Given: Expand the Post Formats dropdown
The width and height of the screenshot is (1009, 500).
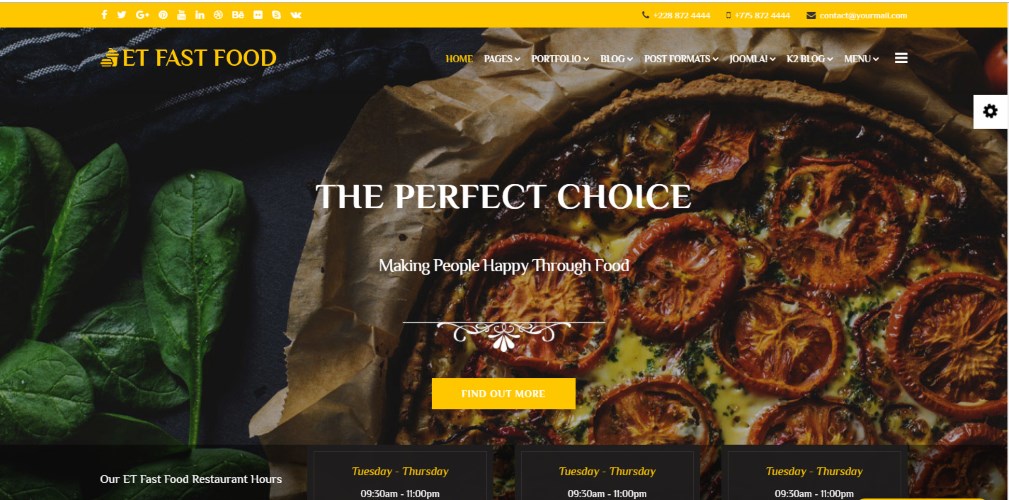Looking at the screenshot, I should pos(681,59).
